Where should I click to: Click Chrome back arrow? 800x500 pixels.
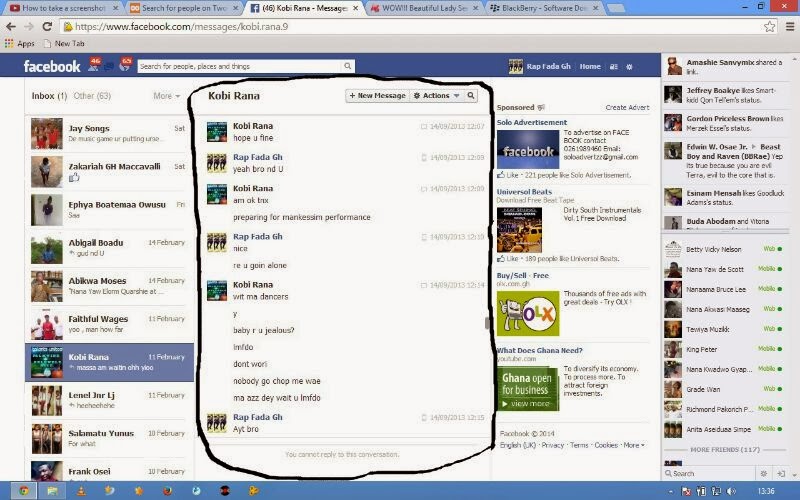point(11,27)
